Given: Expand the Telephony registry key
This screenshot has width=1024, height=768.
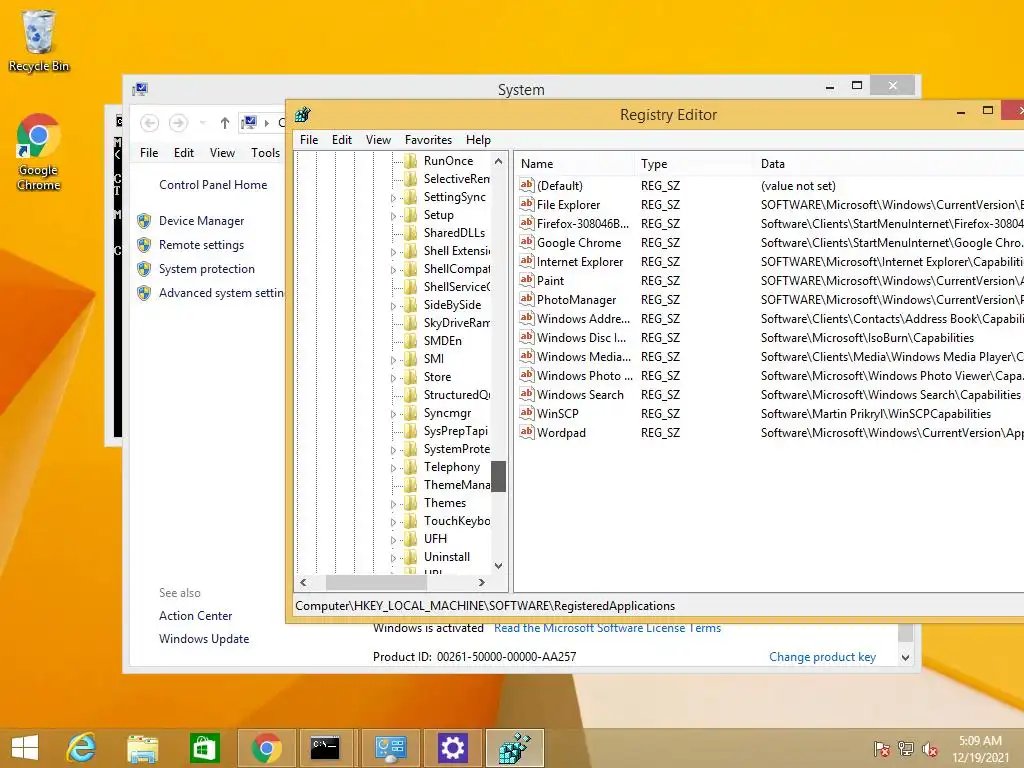Looking at the screenshot, I should (x=393, y=468).
